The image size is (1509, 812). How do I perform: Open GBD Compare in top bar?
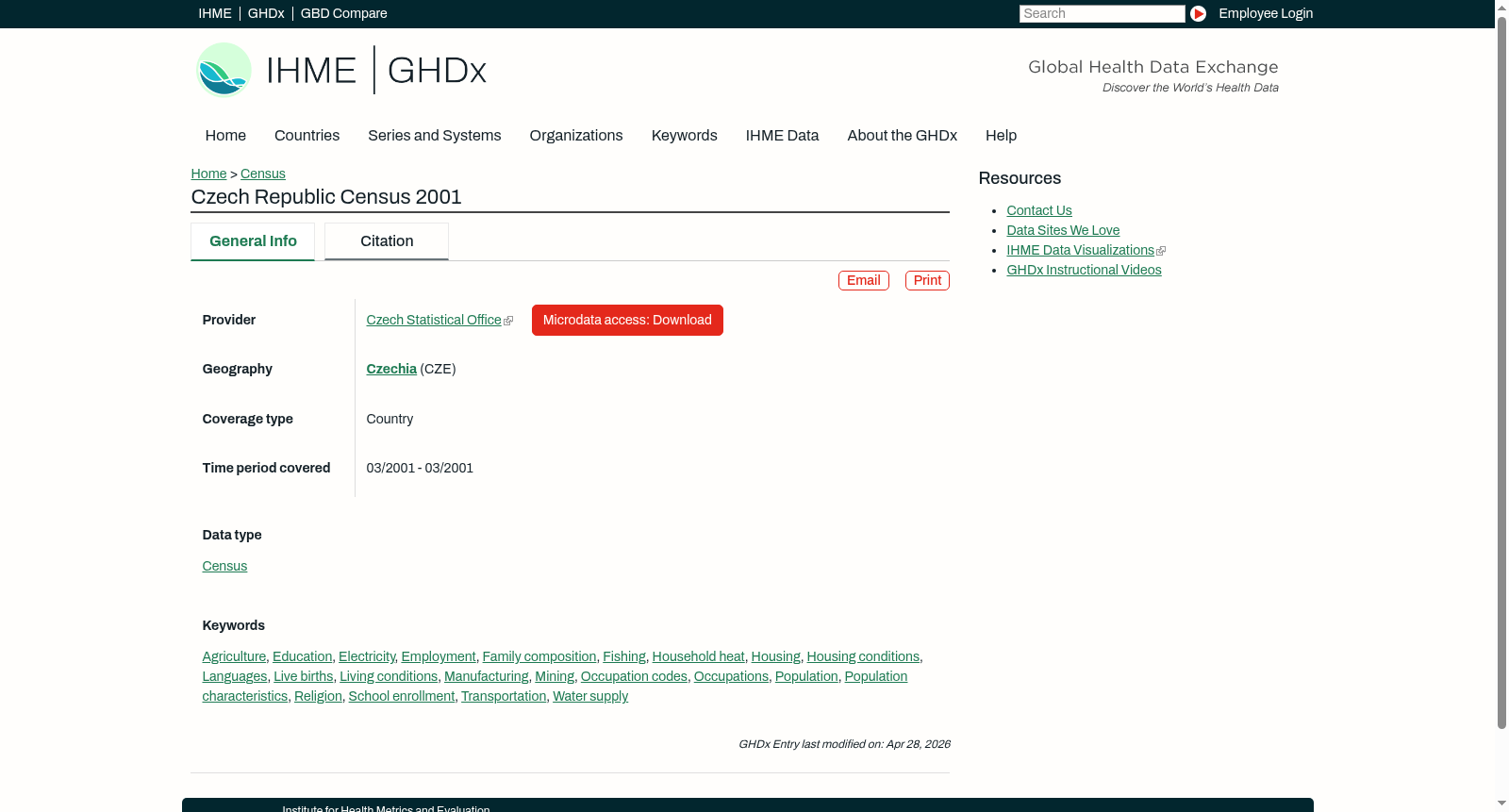[344, 13]
